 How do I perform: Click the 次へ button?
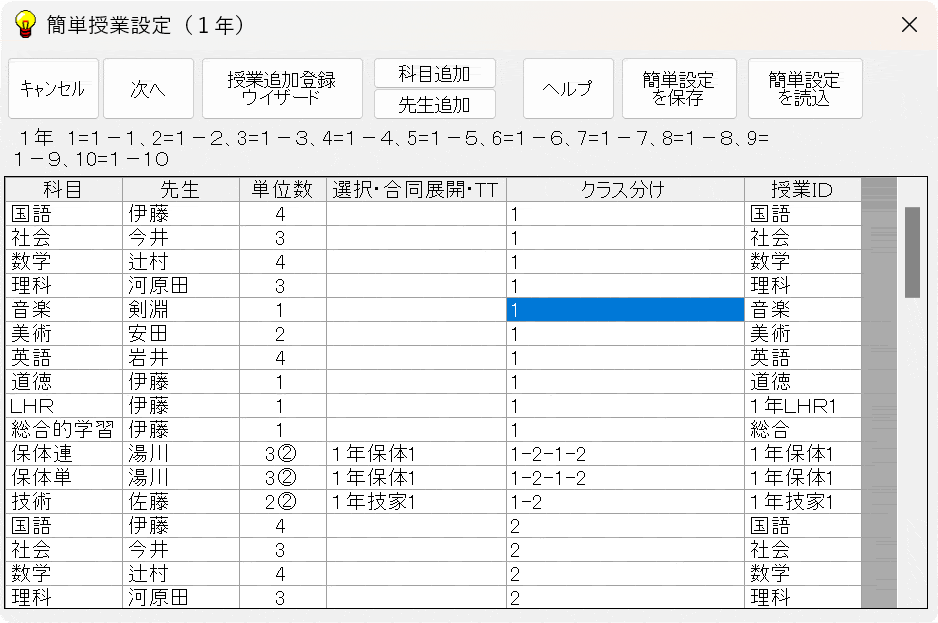pyautogui.click(x=148, y=89)
